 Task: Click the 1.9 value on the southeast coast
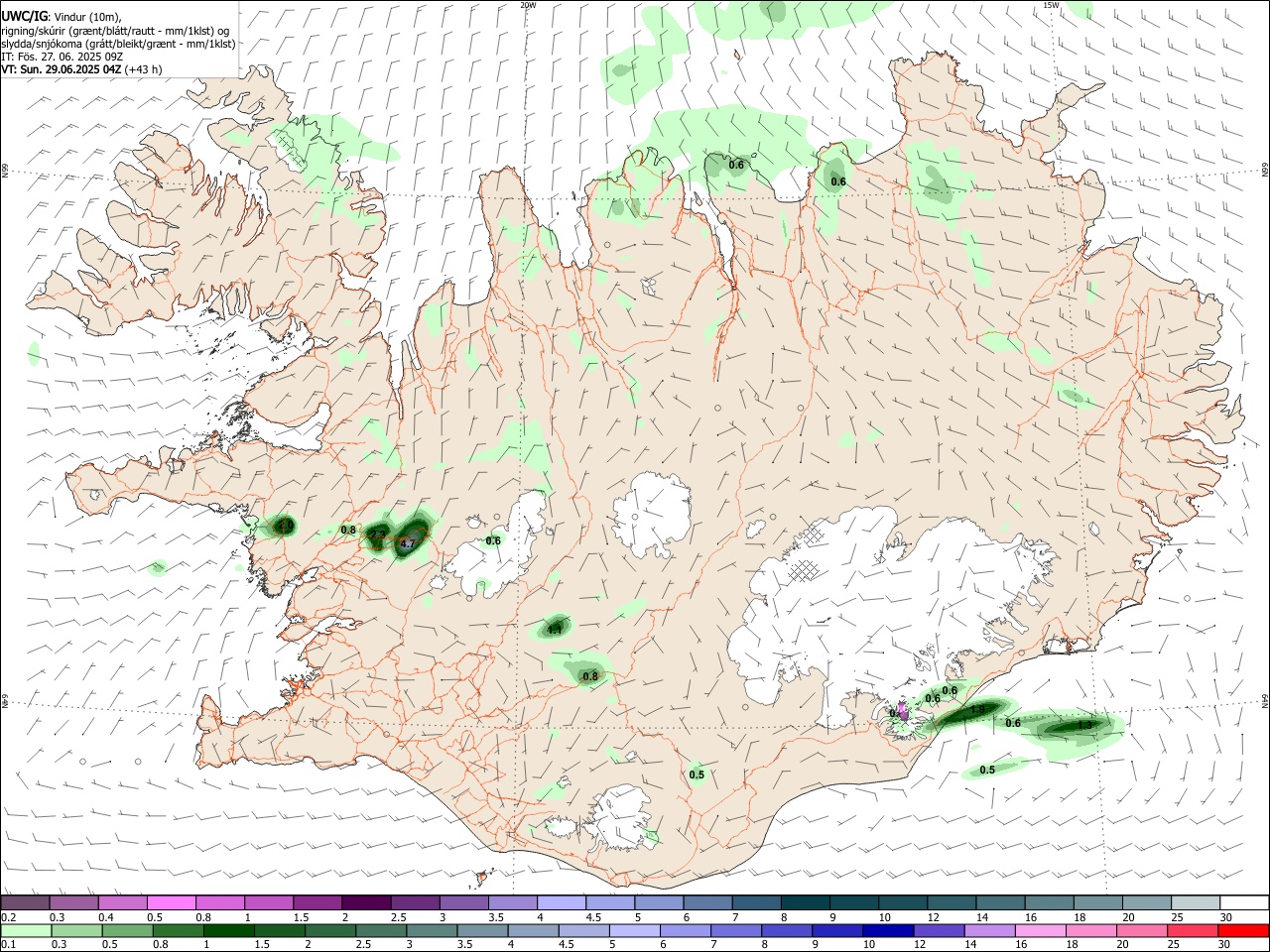pos(977,709)
